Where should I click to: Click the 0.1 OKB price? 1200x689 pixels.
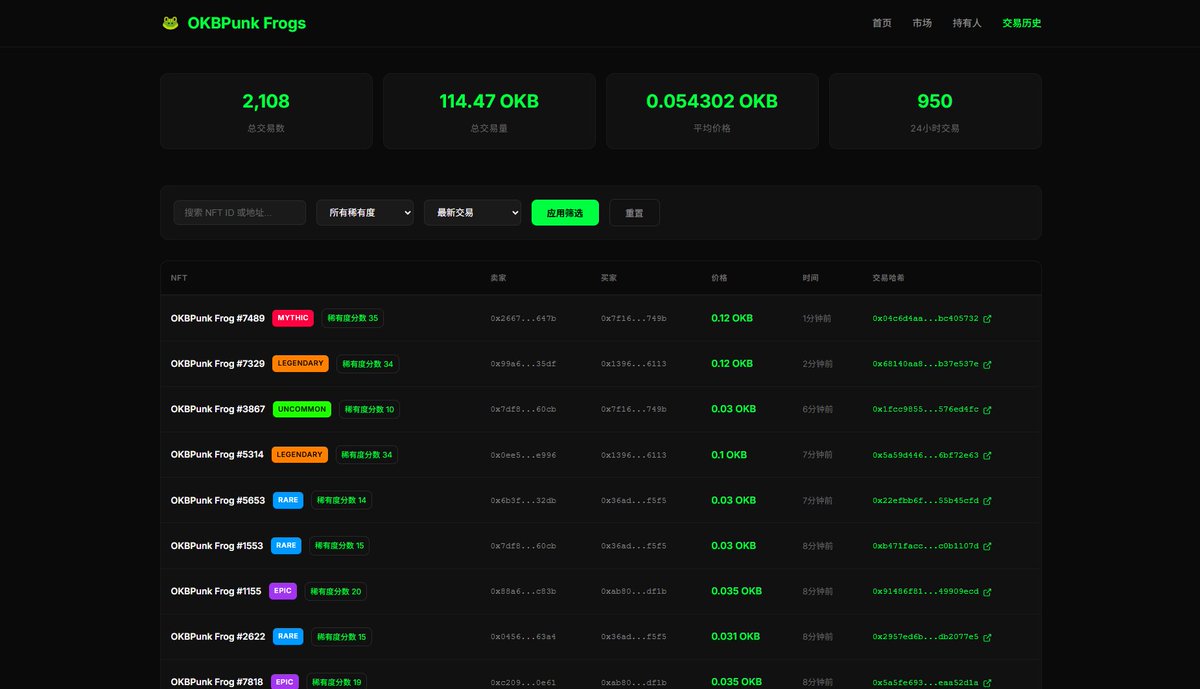[729, 454]
